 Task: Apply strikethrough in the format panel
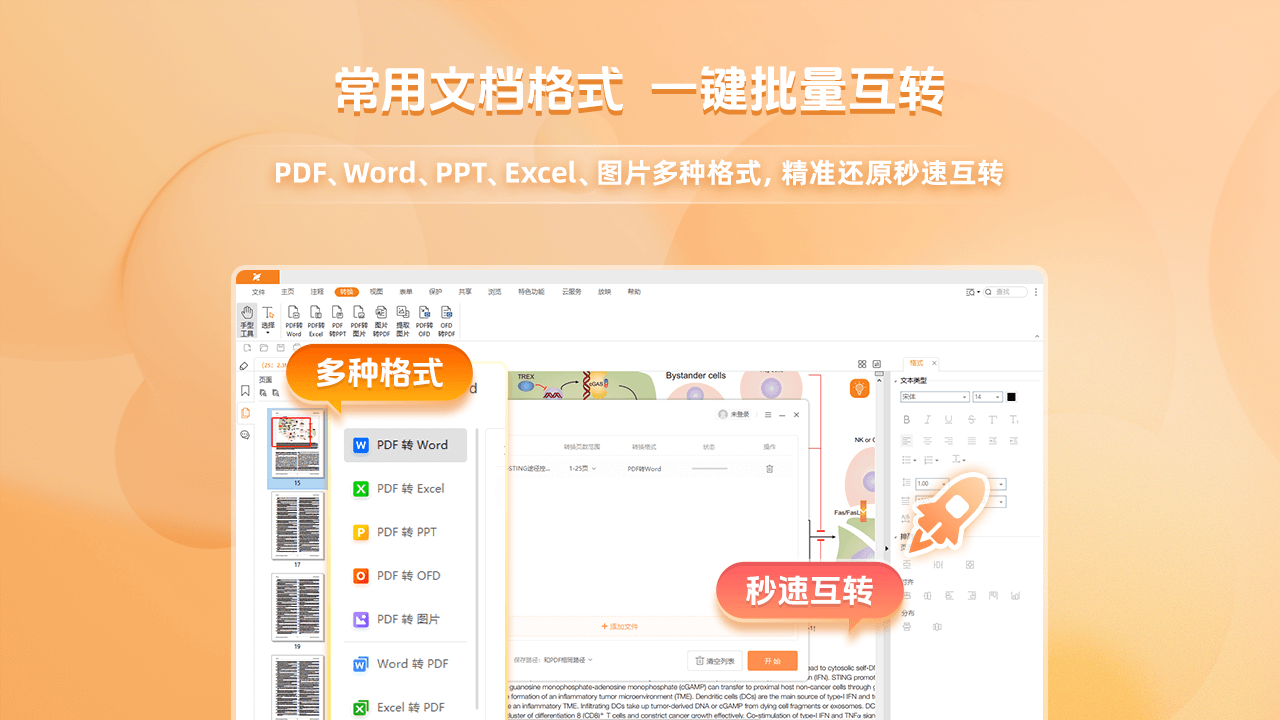(971, 420)
